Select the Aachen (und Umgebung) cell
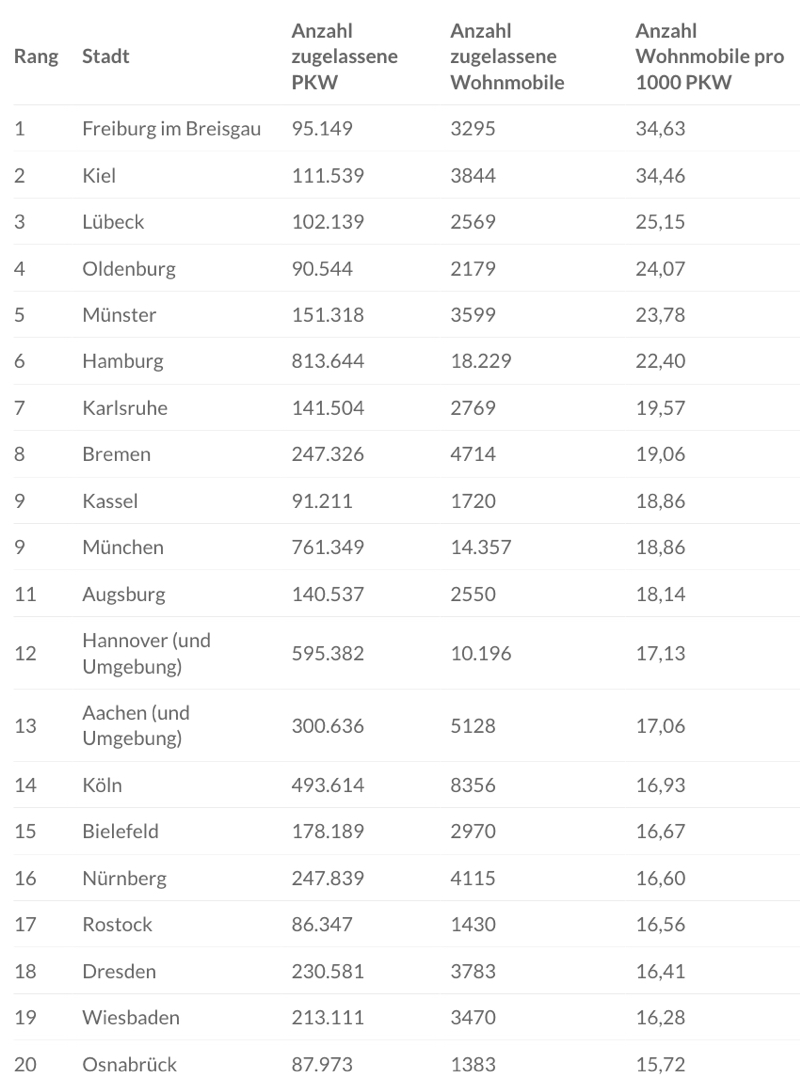 pos(135,726)
